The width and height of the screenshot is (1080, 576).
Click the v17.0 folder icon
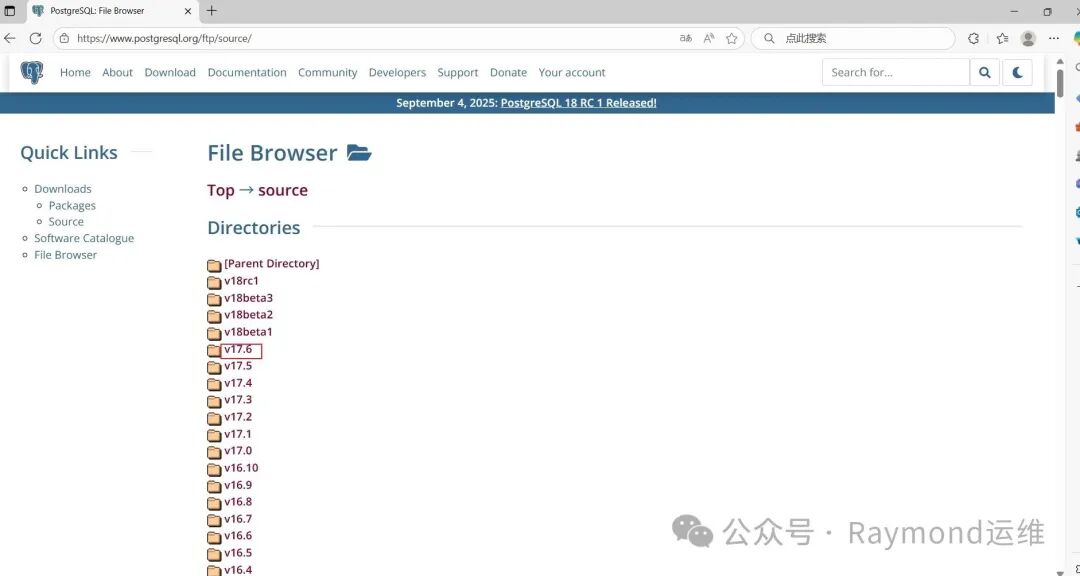click(214, 451)
